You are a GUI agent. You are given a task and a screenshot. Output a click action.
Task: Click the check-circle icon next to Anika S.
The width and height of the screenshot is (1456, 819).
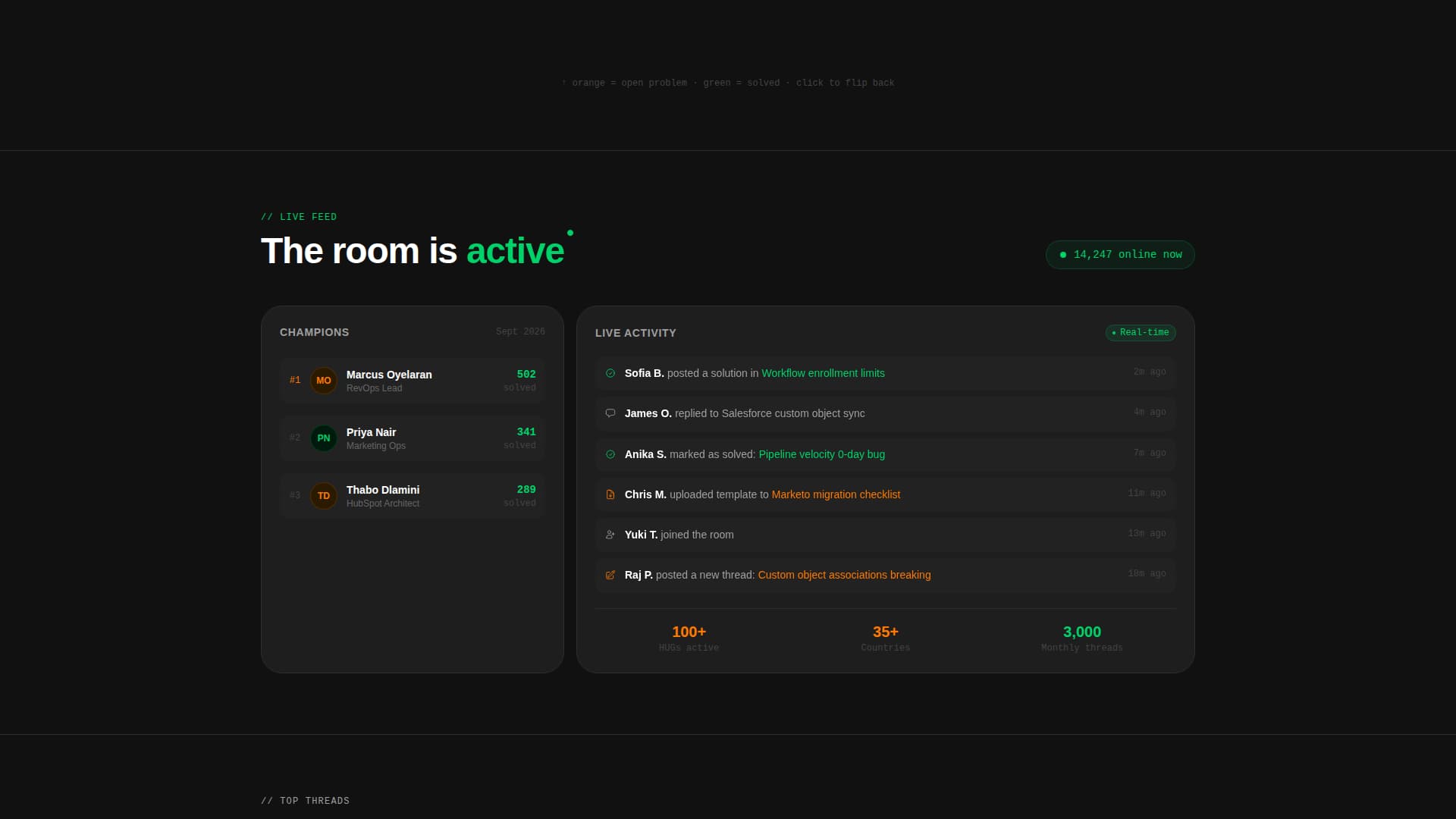610,454
